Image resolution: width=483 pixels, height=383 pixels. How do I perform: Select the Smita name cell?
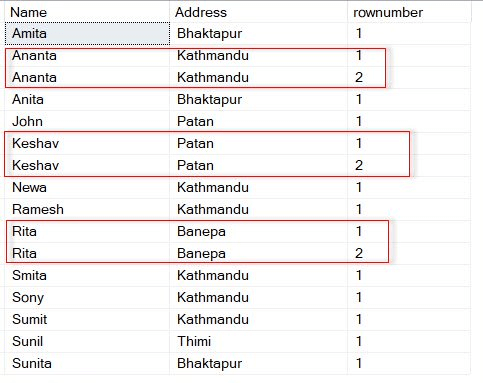(x=87, y=275)
